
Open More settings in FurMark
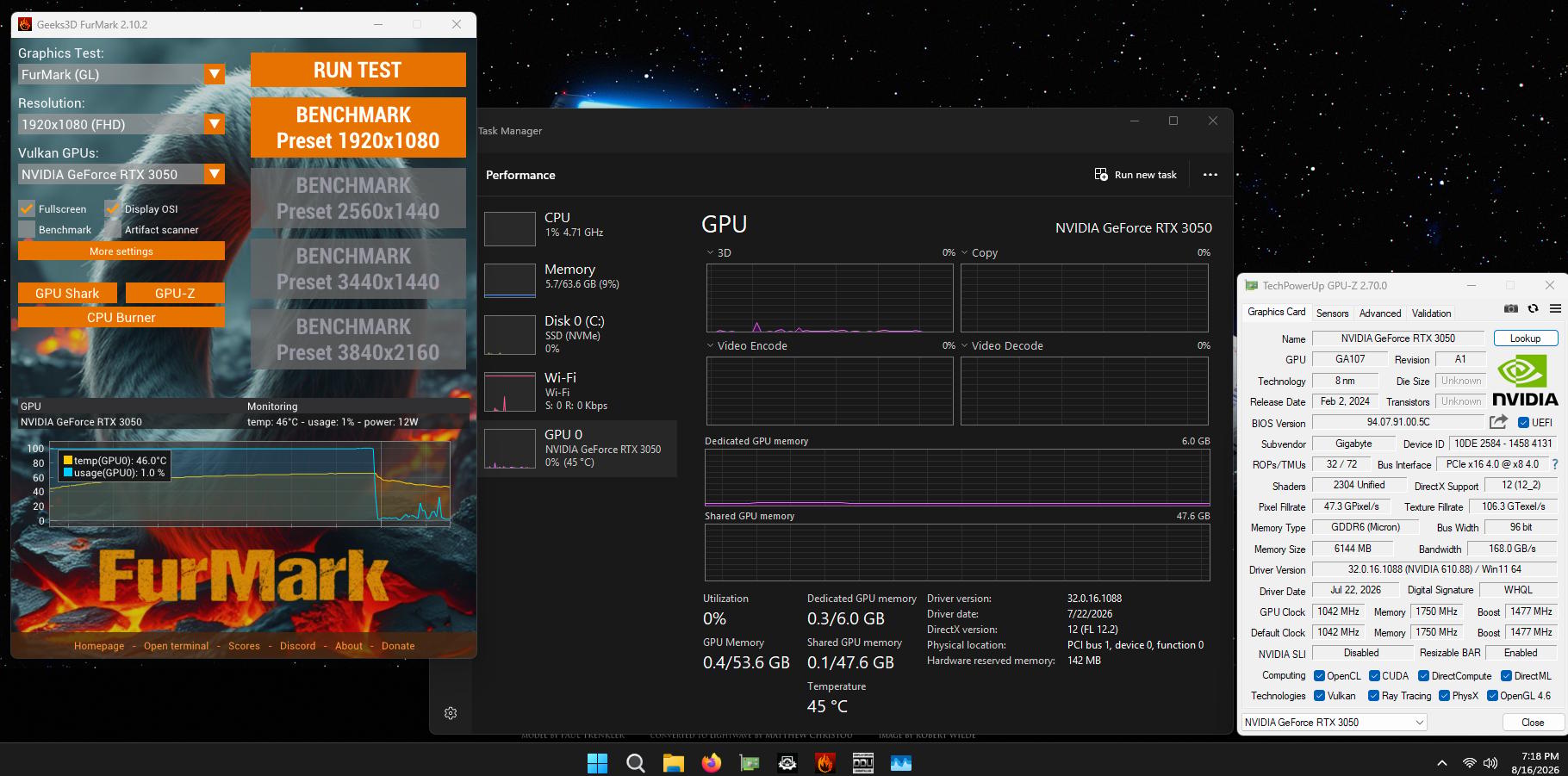coord(121,251)
